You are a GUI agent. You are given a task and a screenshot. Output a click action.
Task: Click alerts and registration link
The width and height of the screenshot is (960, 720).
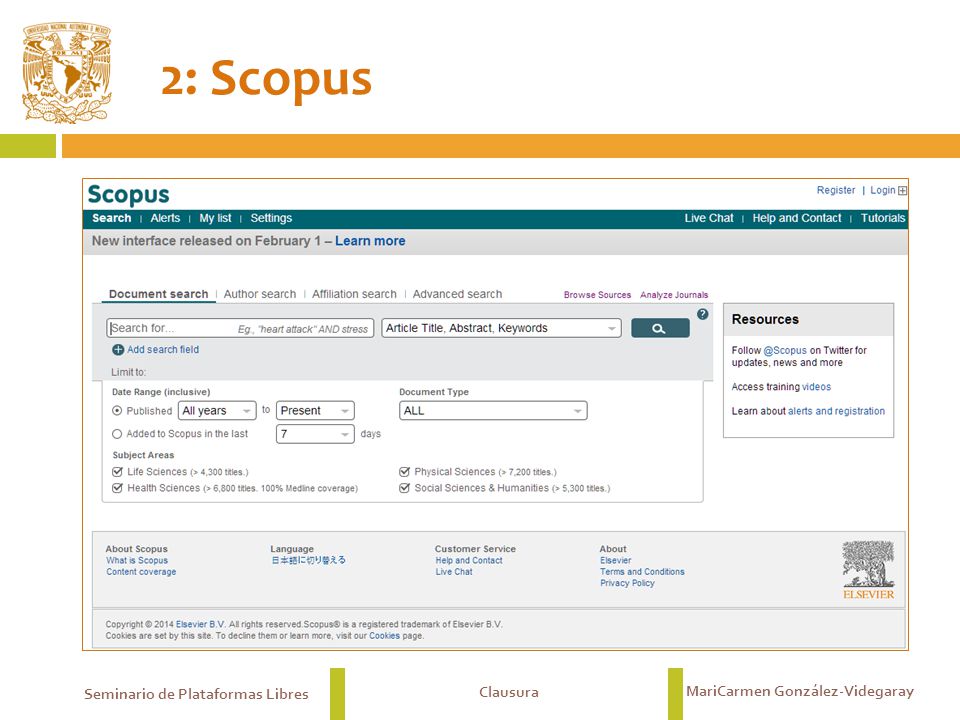tap(836, 411)
